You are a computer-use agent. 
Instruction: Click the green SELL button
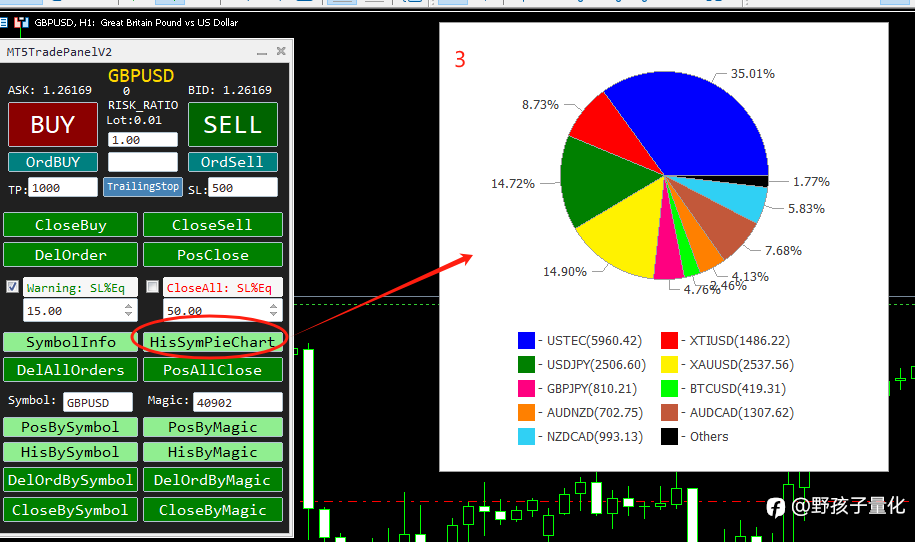pos(232,124)
